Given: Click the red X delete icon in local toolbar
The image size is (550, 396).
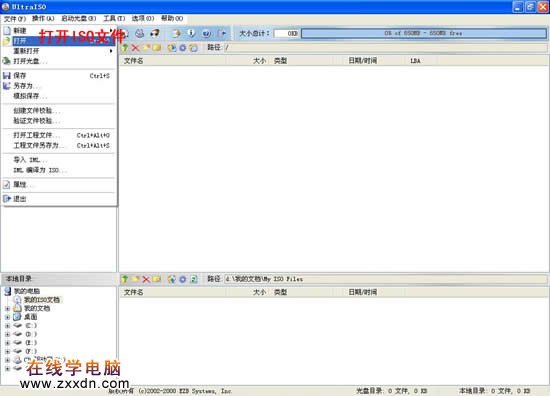Looking at the screenshot, I should pyautogui.click(x=146, y=279).
